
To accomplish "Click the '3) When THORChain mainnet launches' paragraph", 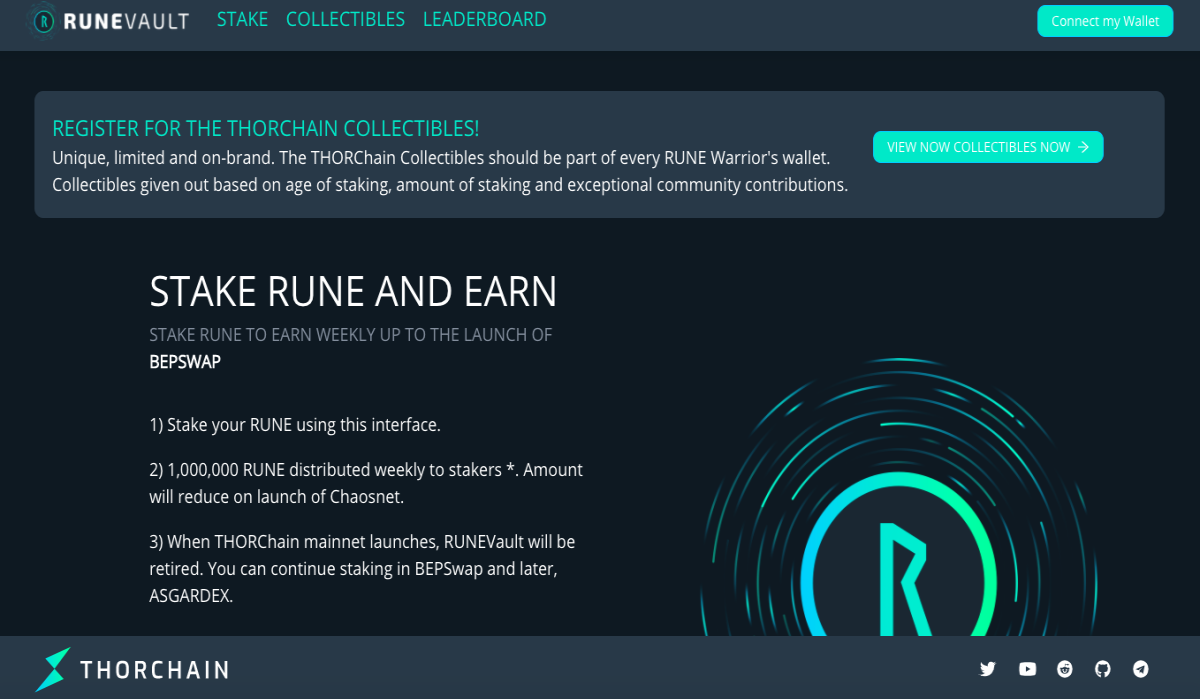I will 362,568.
